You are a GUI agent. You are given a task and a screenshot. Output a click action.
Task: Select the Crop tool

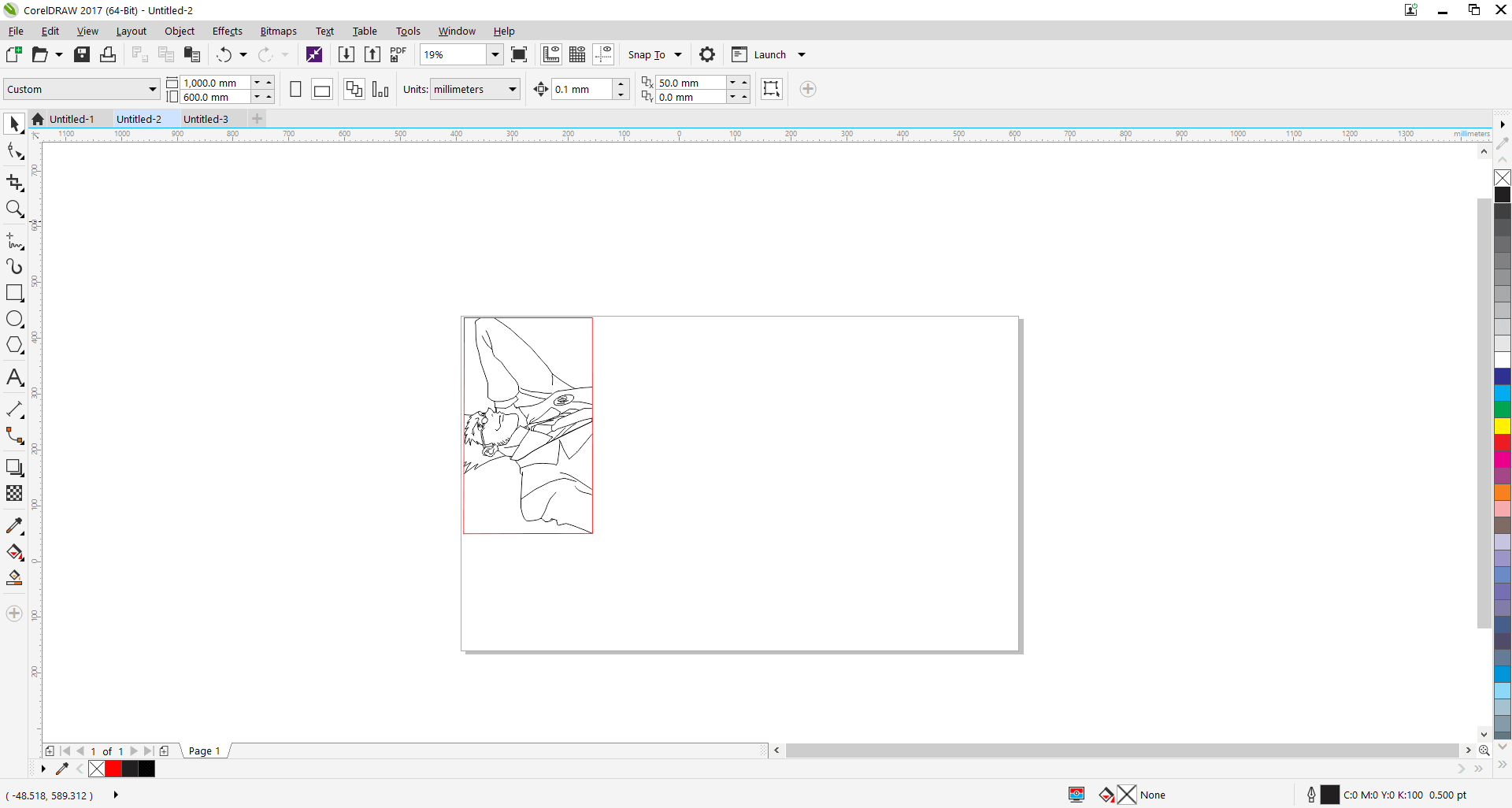click(x=14, y=183)
